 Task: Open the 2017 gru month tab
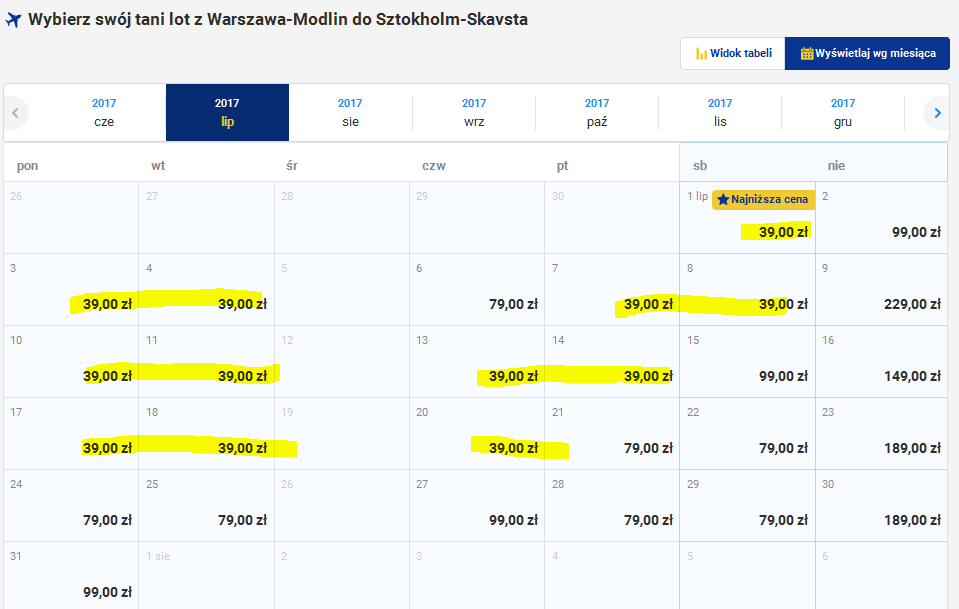point(843,113)
